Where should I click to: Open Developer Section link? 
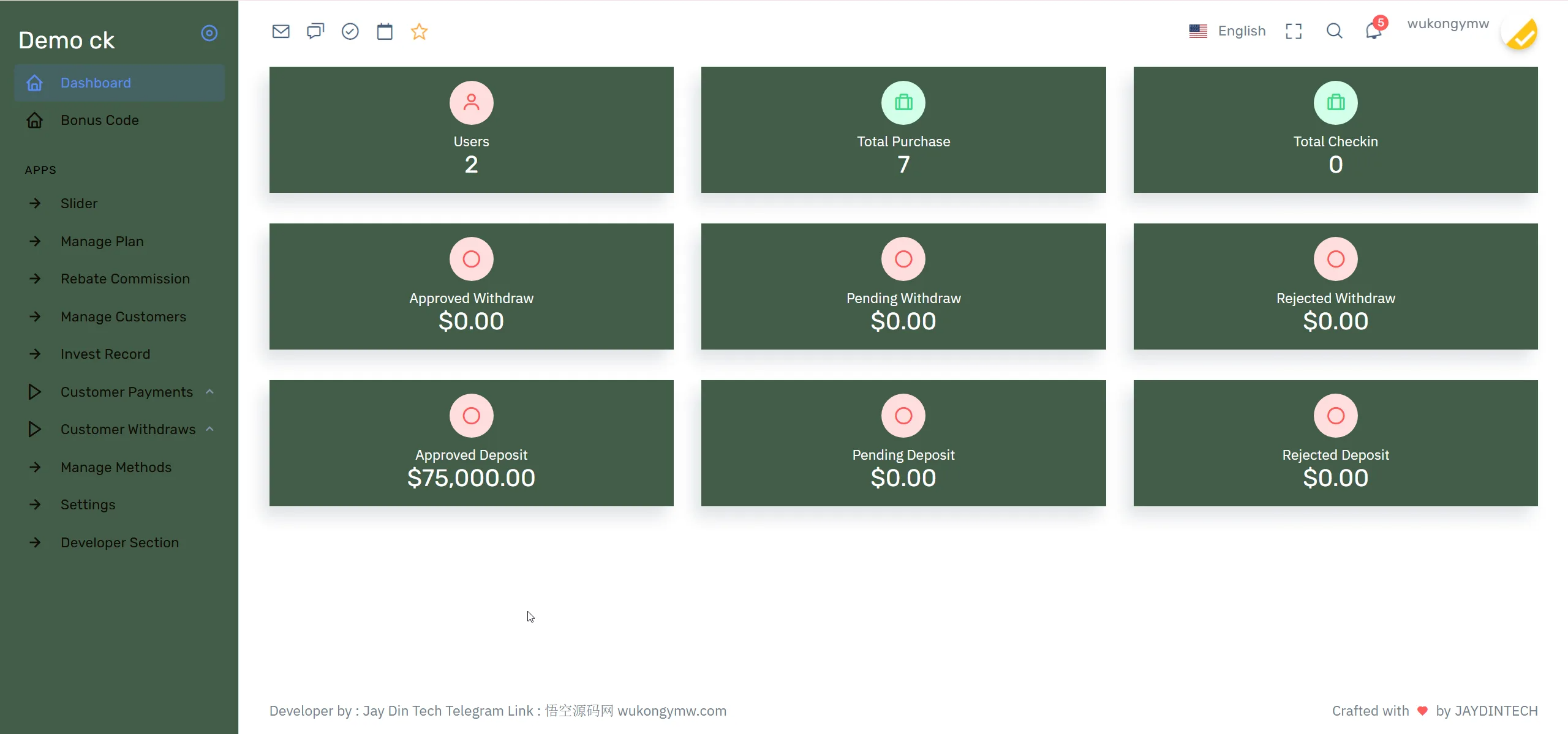[x=119, y=542]
